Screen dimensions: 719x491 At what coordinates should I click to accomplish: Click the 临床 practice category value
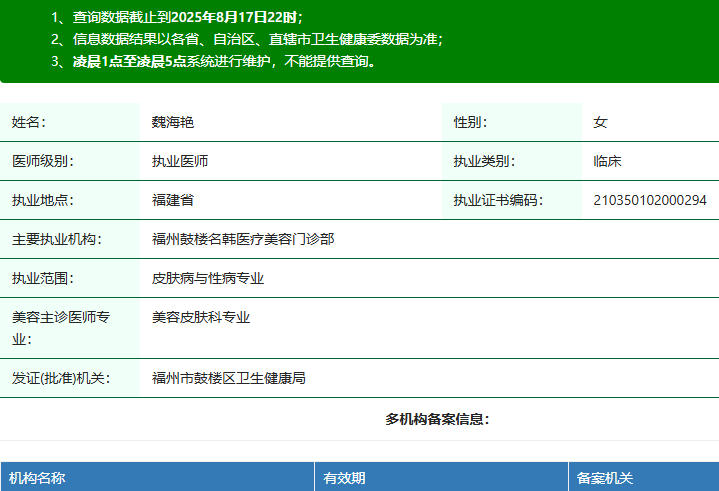pyautogui.click(x=608, y=161)
